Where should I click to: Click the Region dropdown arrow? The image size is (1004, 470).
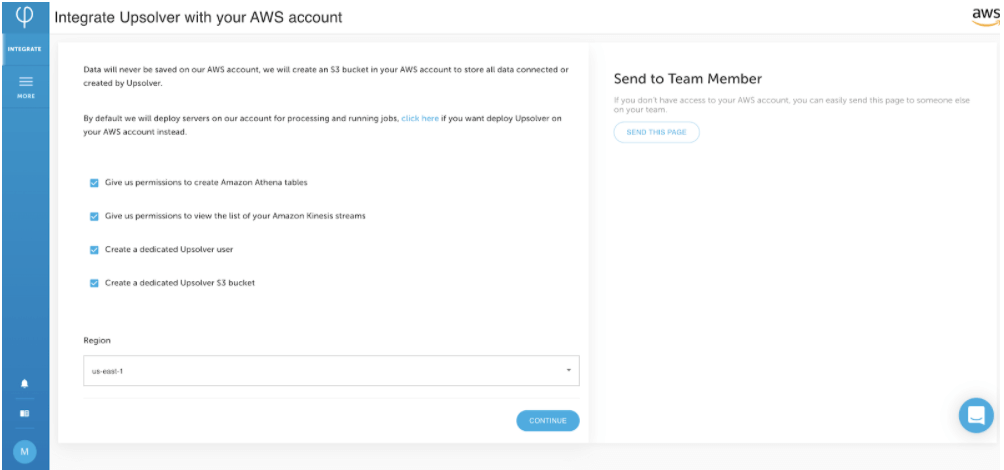tap(568, 371)
